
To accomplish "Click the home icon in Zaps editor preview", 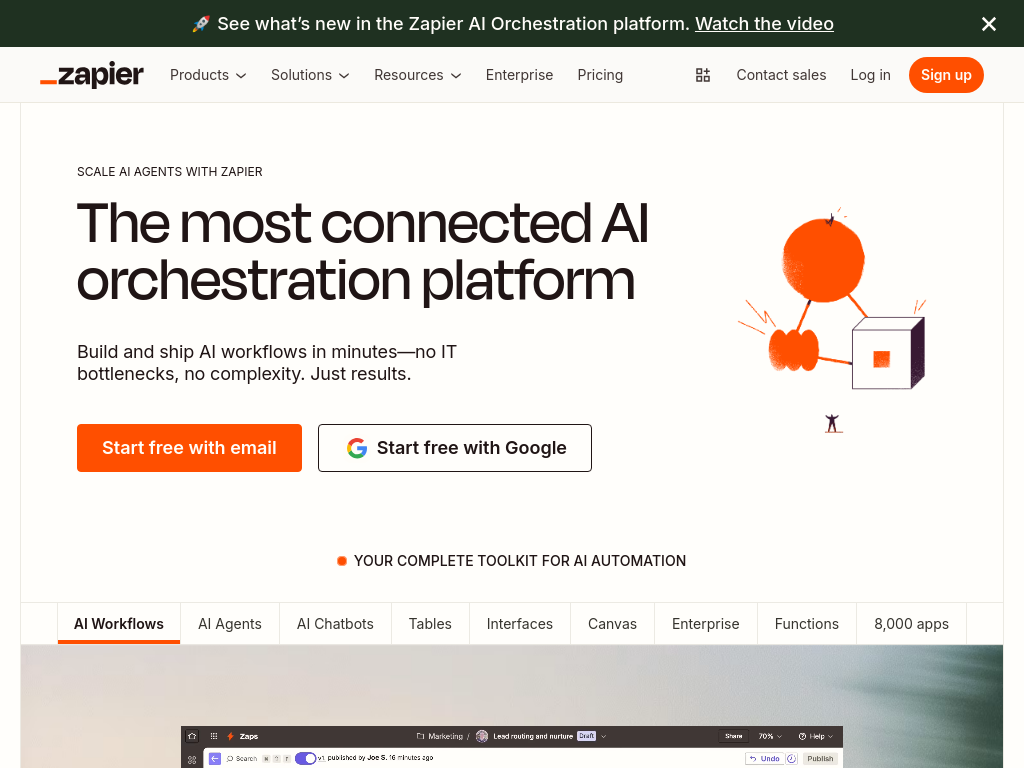I will pyautogui.click(x=192, y=736).
